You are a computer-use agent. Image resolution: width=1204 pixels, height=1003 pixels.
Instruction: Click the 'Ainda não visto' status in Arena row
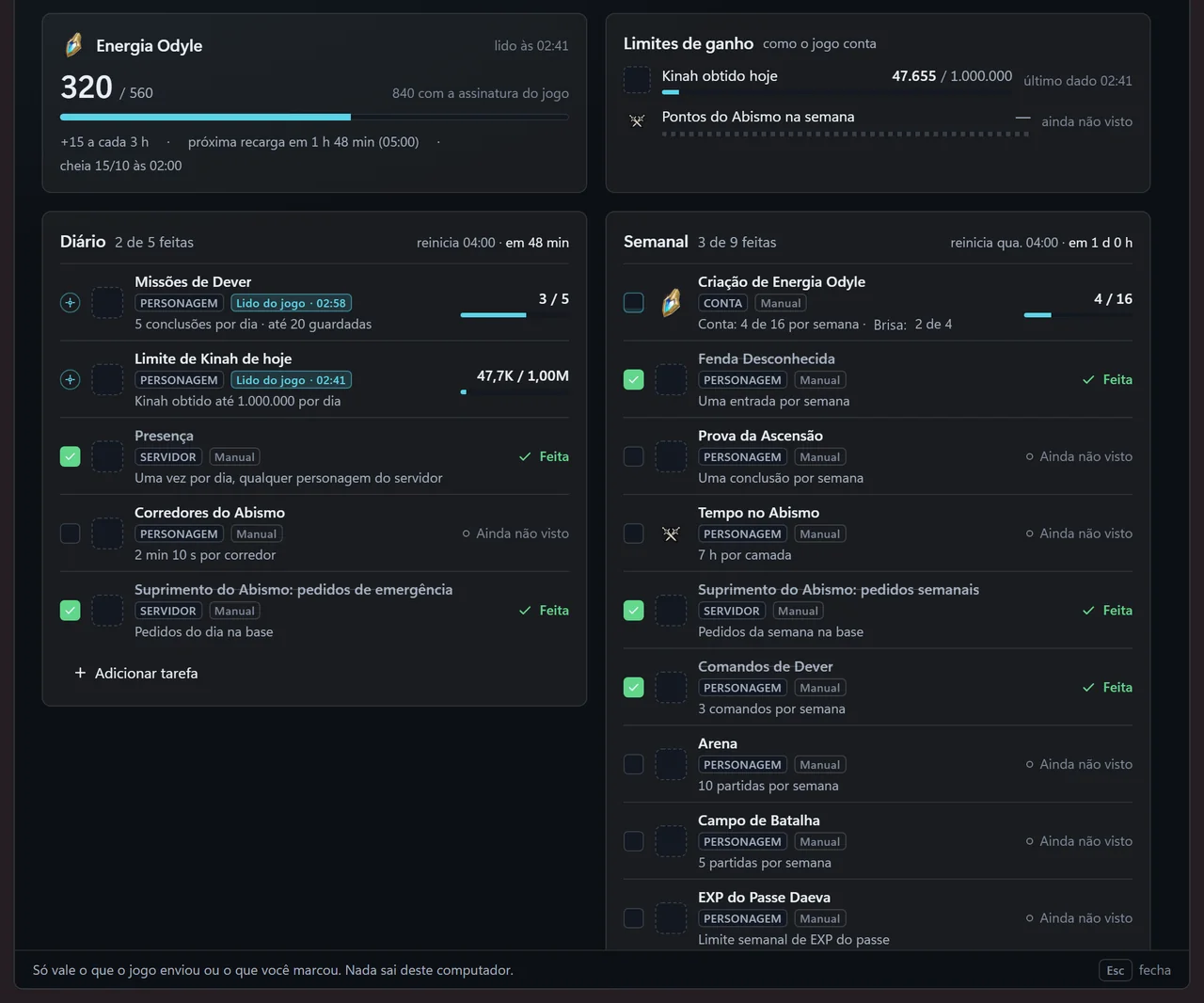coord(1079,764)
